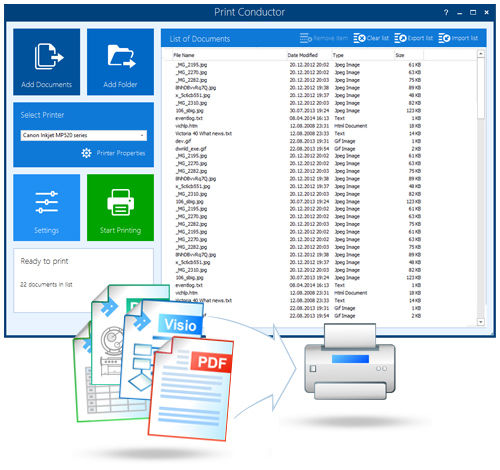
Task: Click the green Start Printing printer icon
Action: [x=120, y=202]
